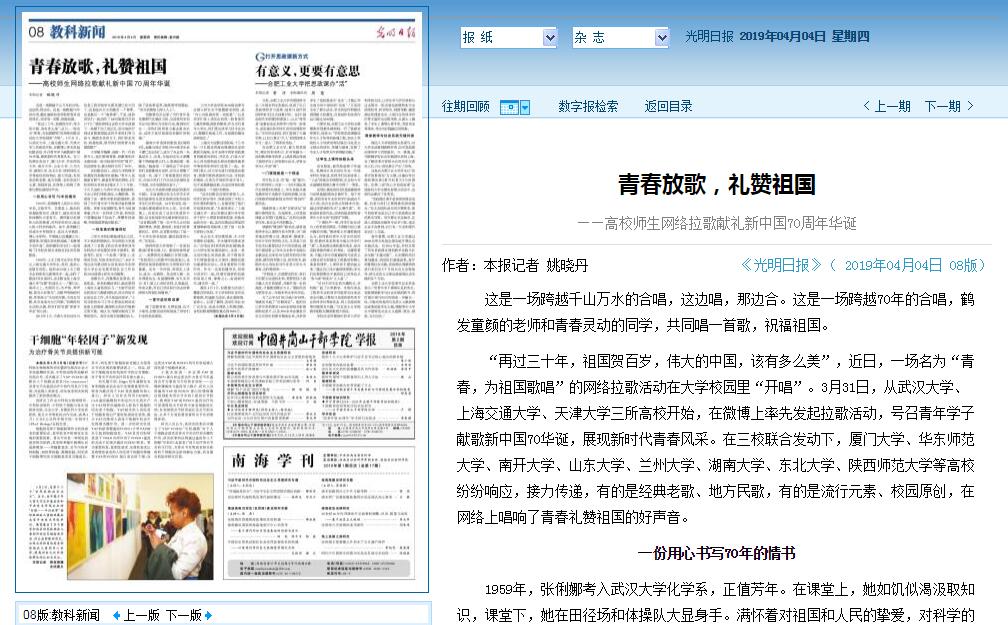Click the 《光明日报》 source link beside the date
This screenshot has width=1008, height=625.
(780, 265)
